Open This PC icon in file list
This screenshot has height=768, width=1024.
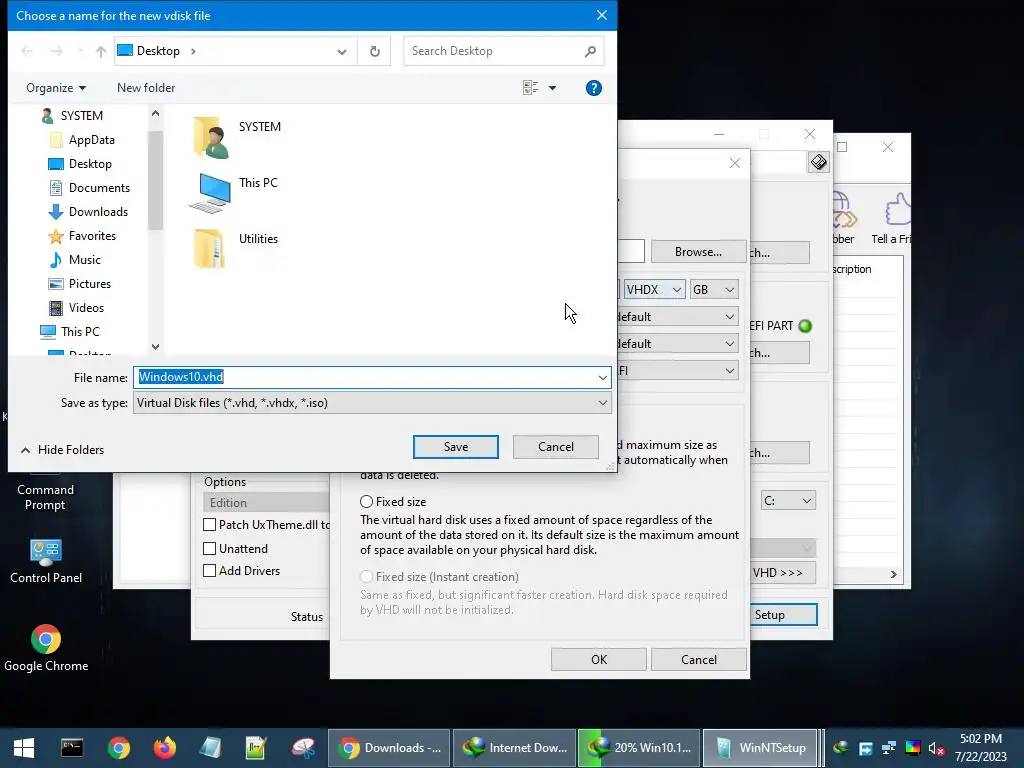210,193
